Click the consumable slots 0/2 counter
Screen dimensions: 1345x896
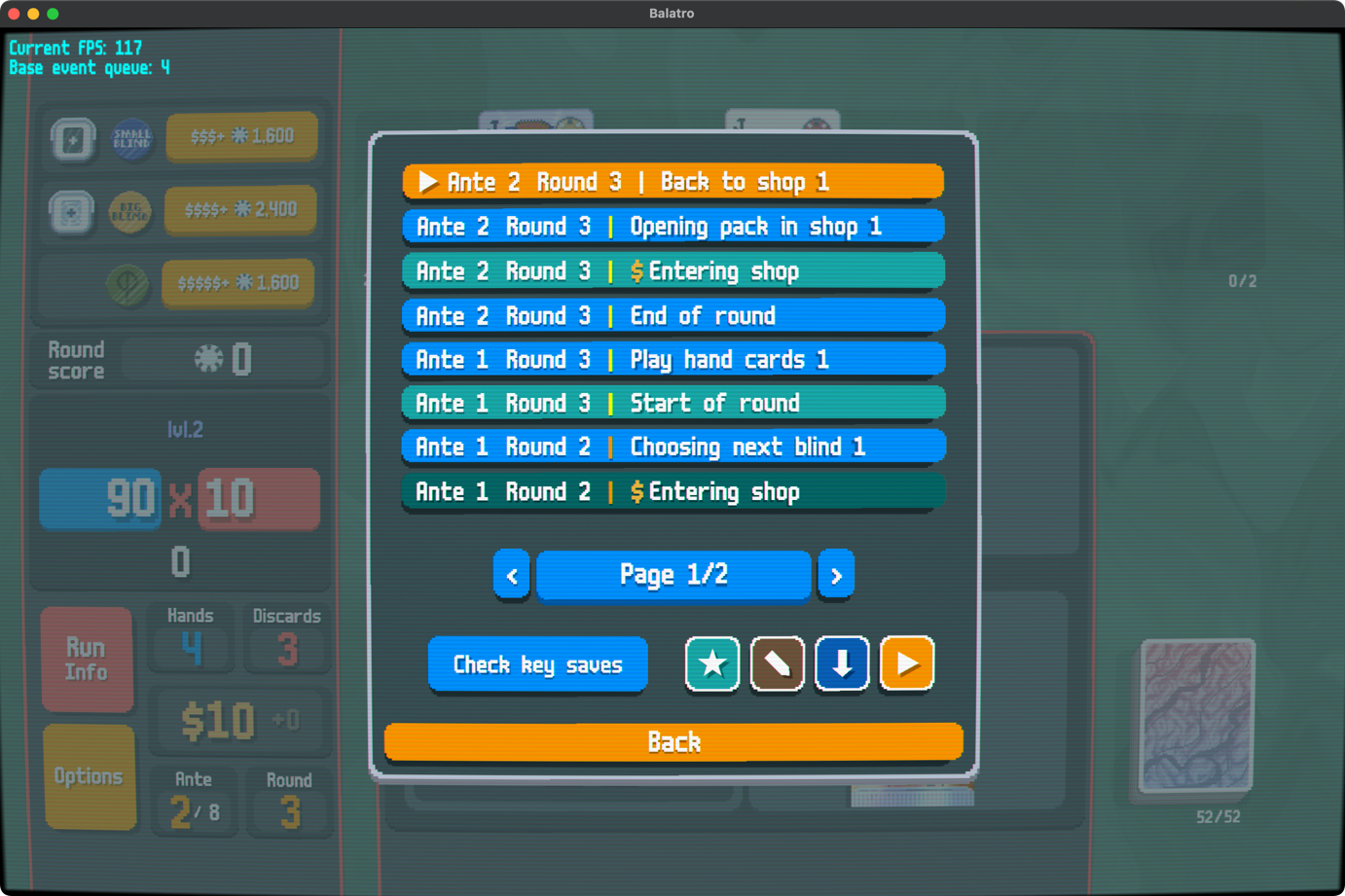click(1242, 281)
